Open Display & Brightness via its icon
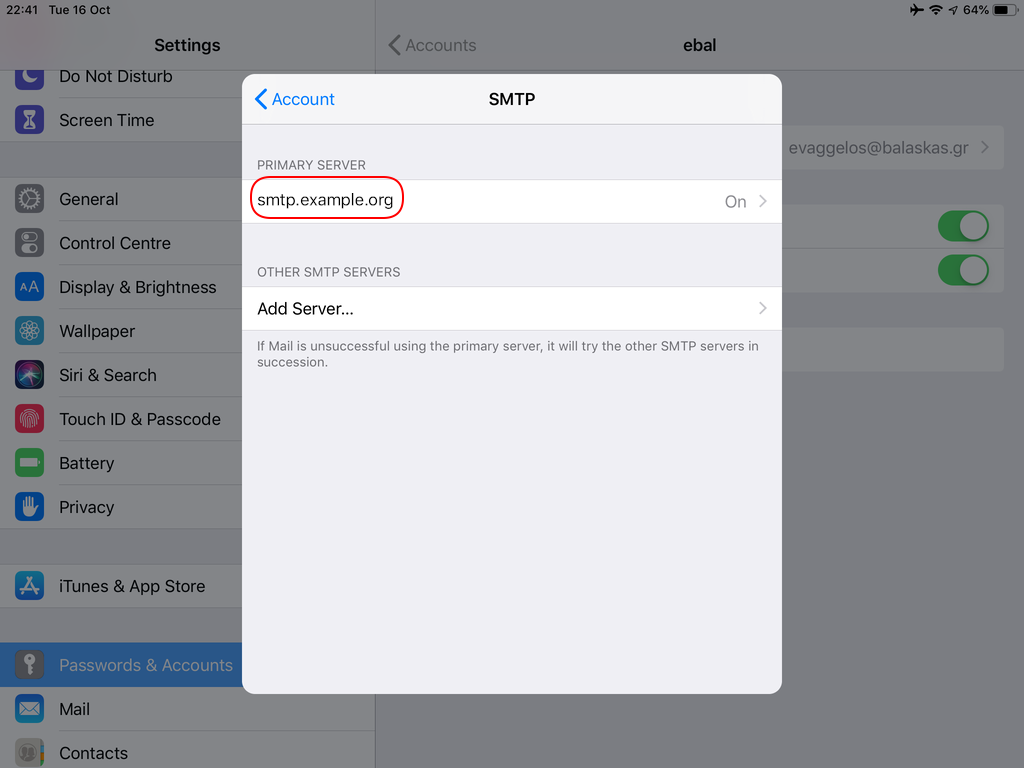The height and width of the screenshot is (768, 1024). (x=30, y=287)
